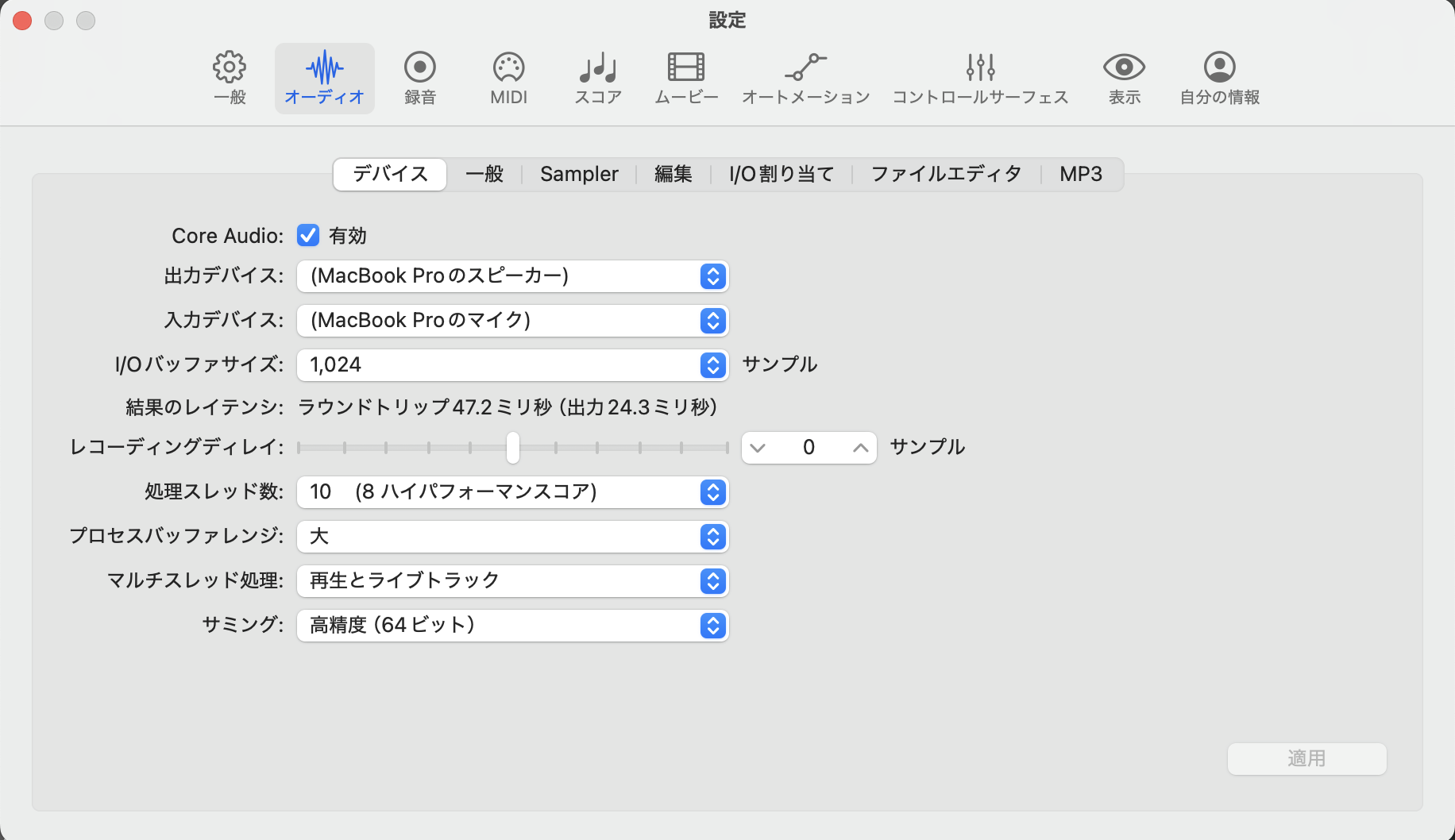This screenshot has width=1455, height=840.
Task: Open the MIDI settings pane
Action: click(509, 78)
